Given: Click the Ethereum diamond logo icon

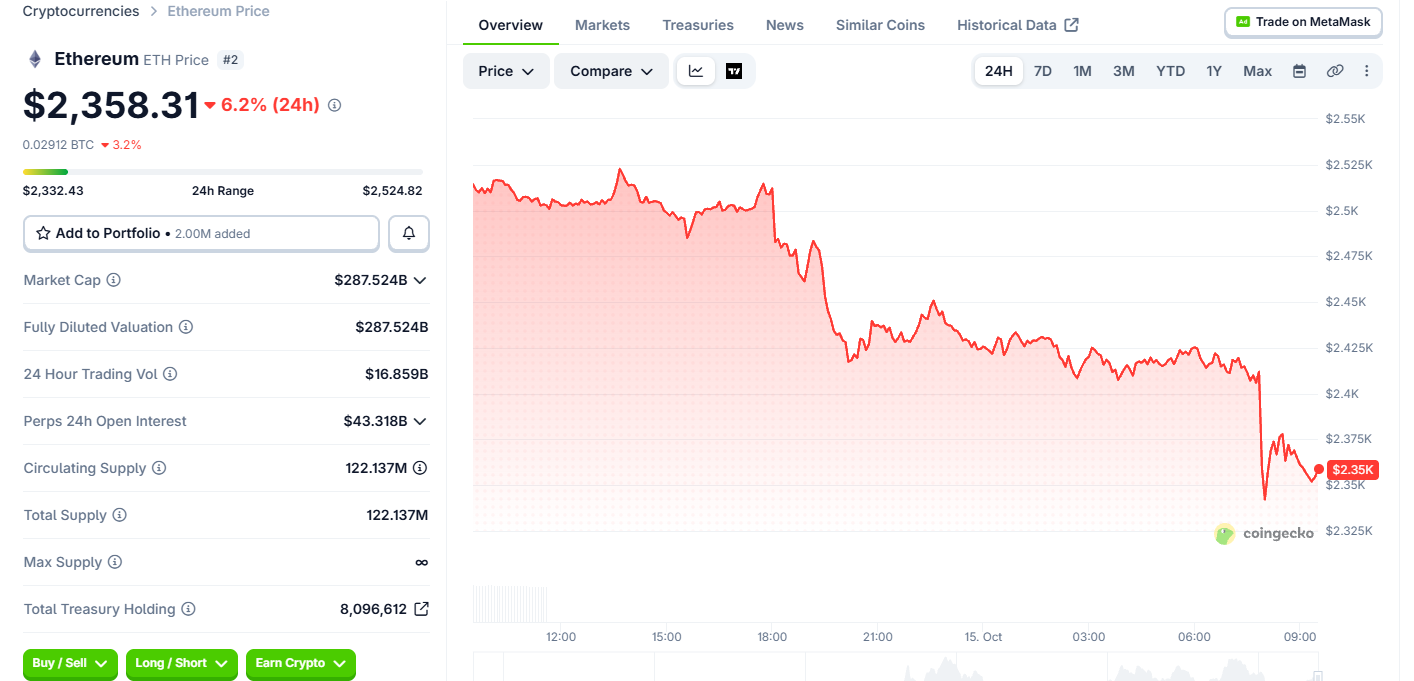Looking at the screenshot, I should coord(35,59).
